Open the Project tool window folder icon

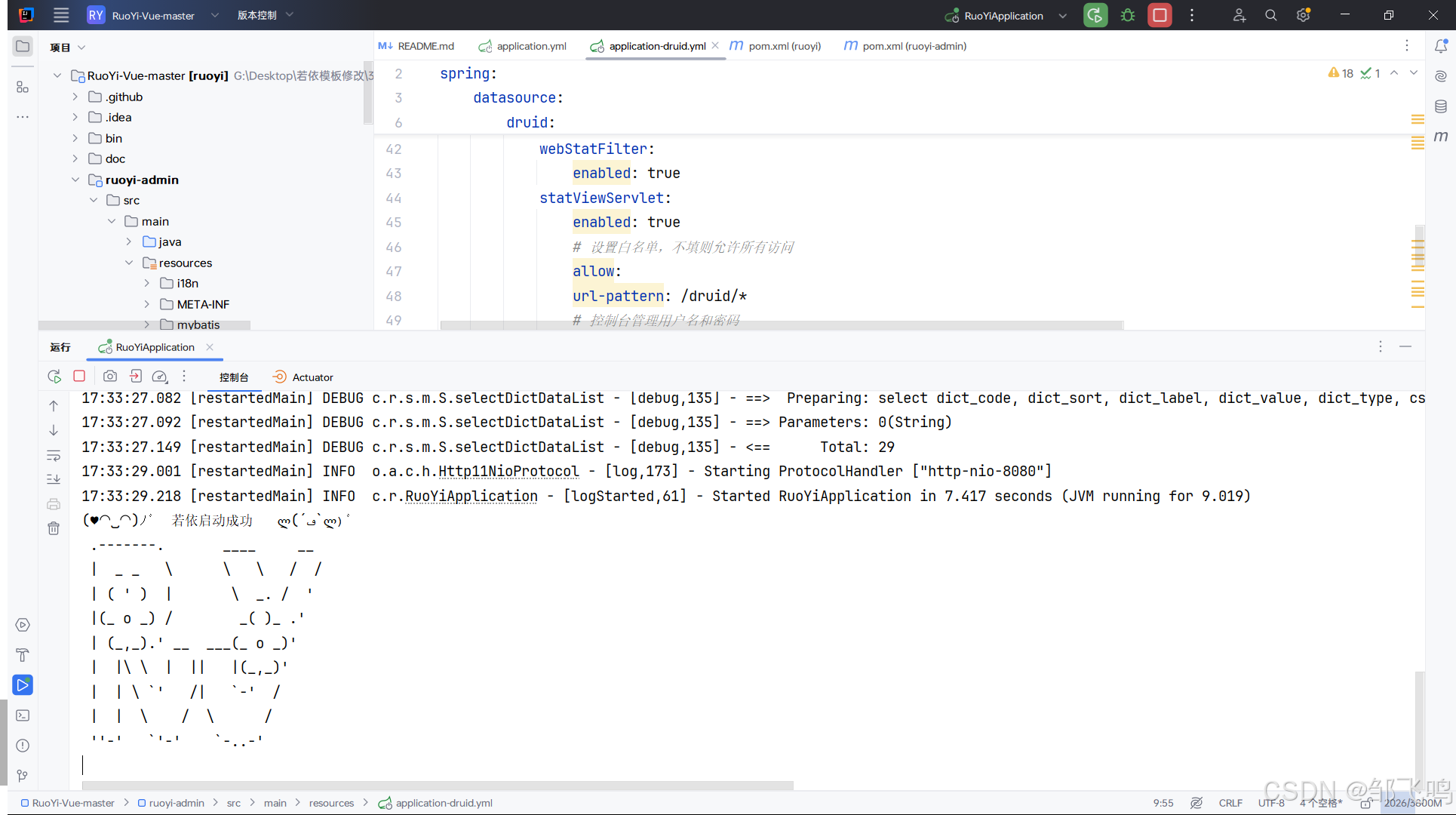pos(23,47)
